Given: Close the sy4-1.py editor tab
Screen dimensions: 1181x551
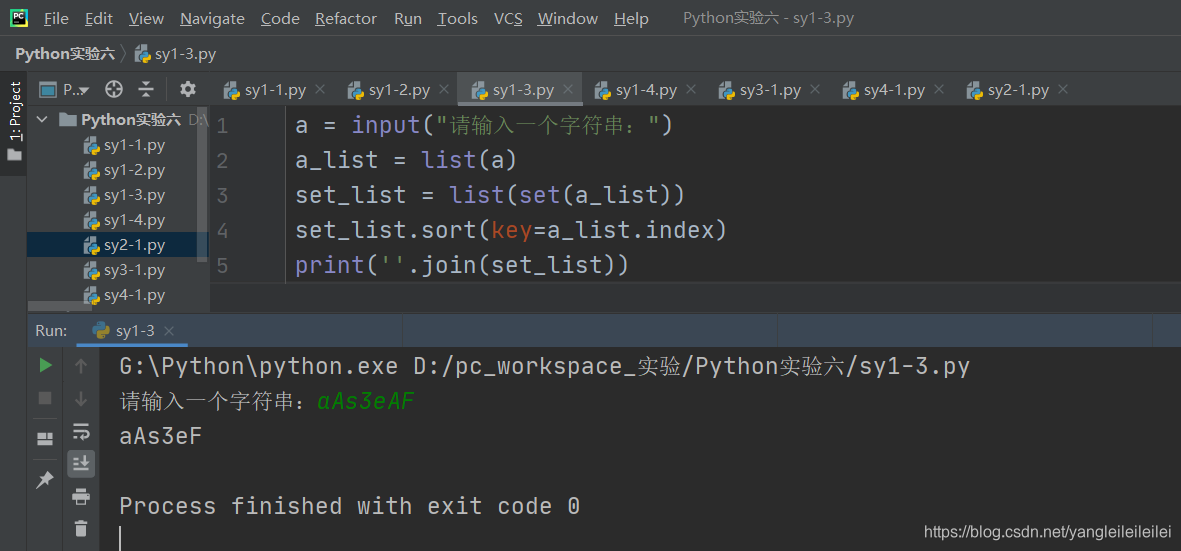Looking at the screenshot, I should point(939,90).
